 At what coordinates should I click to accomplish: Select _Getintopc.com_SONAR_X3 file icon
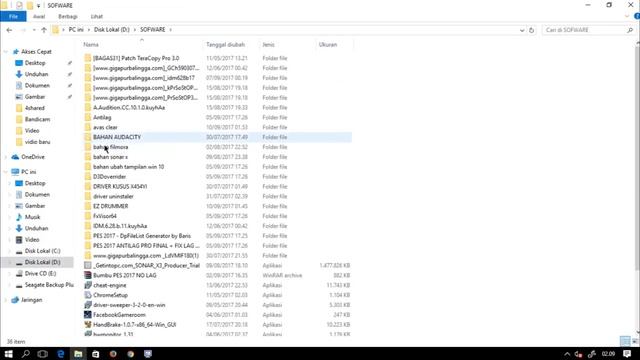tap(88, 266)
